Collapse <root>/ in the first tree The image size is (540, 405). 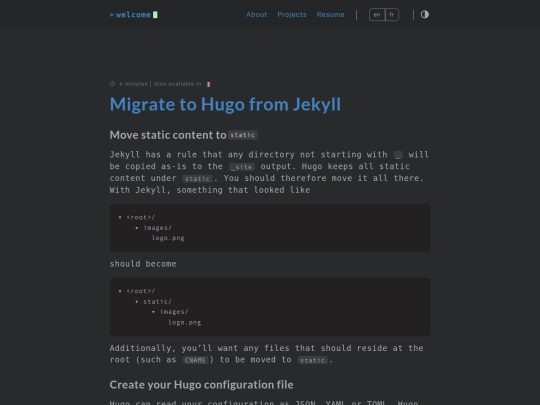120,217
